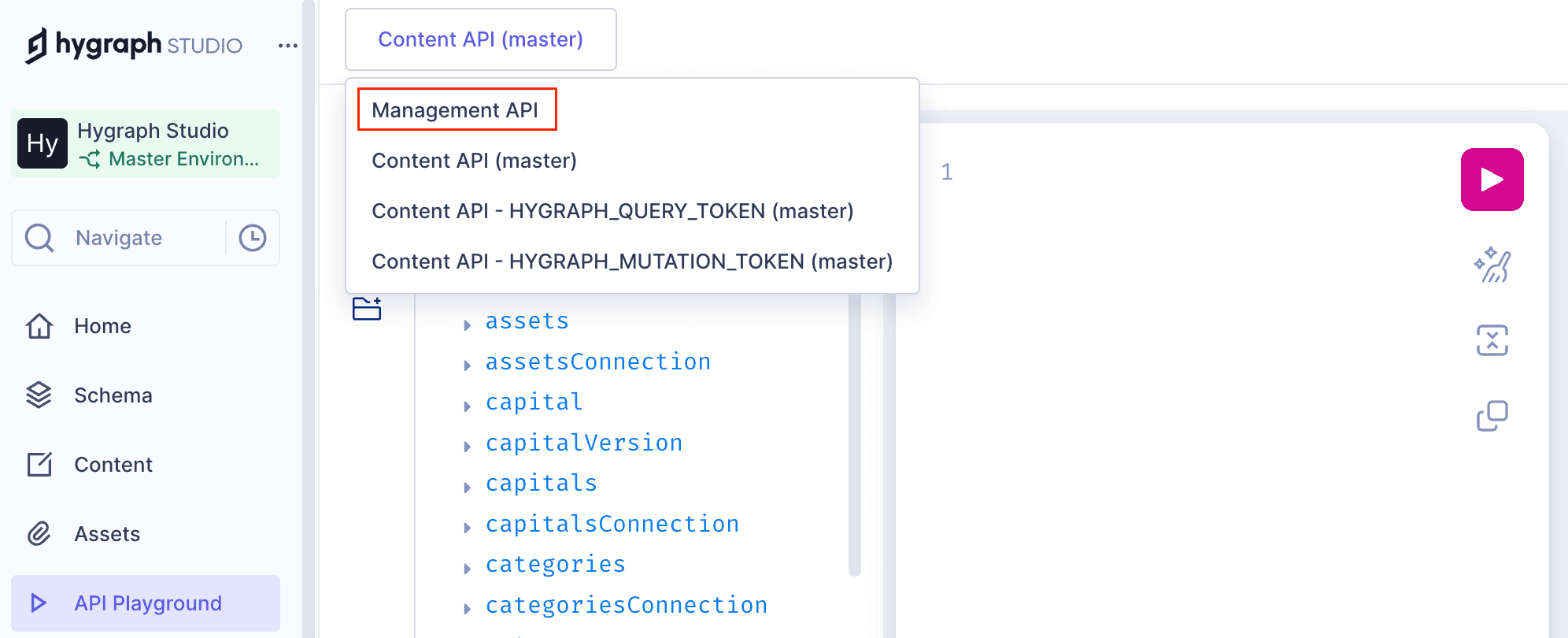Click the API Playground play icon
This screenshot has width=1568, height=638.
(39, 603)
